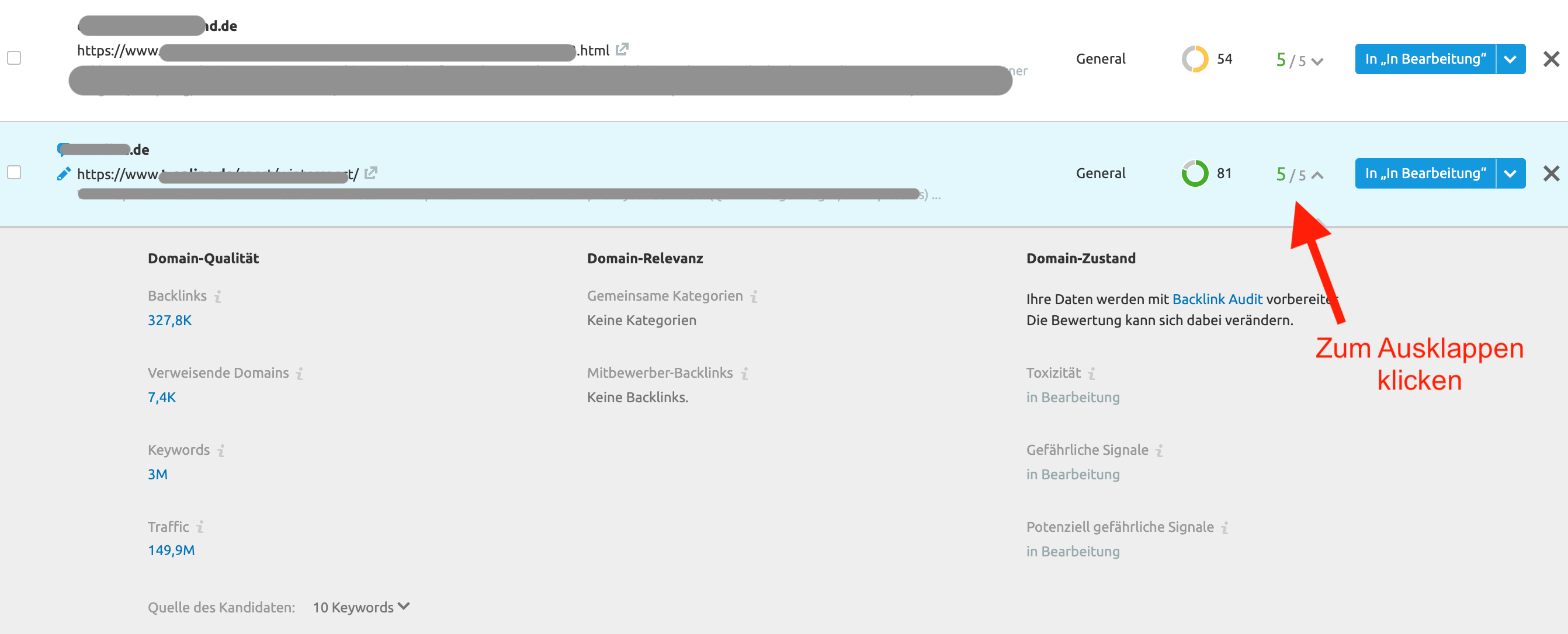Click info icon next to Keywords label
Viewport: 1568px width, 634px height.
[x=221, y=450]
